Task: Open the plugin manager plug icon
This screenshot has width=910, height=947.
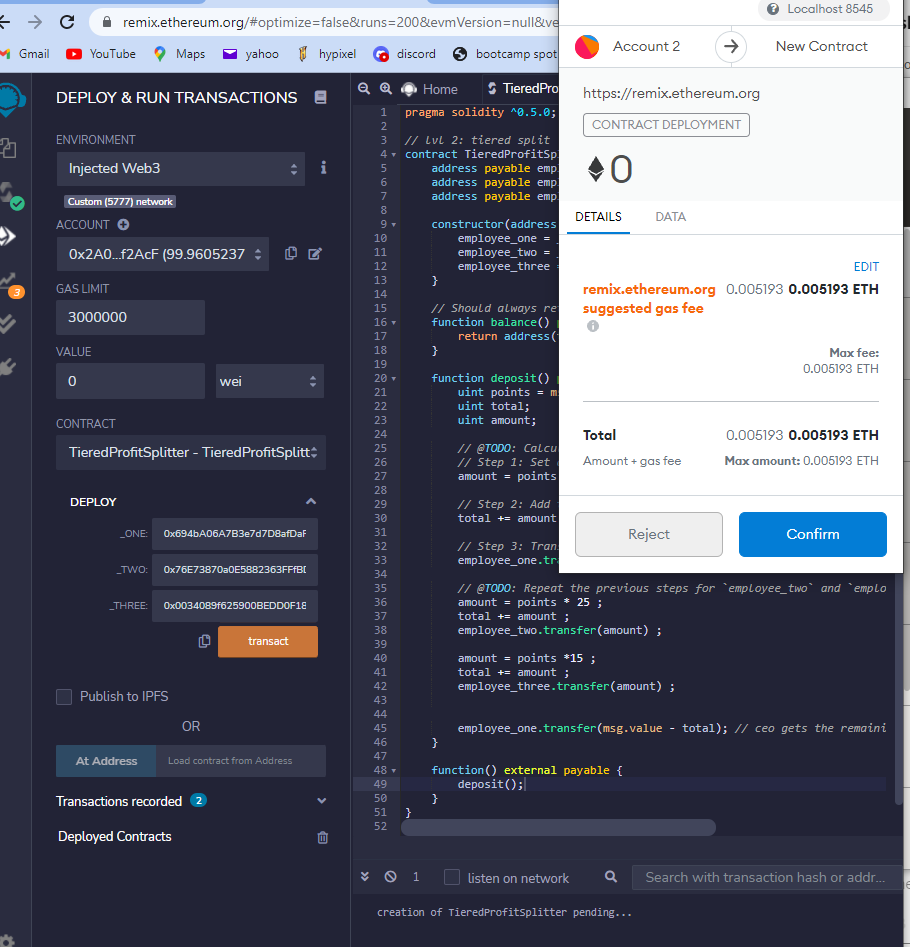Action: (x=8, y=367)
